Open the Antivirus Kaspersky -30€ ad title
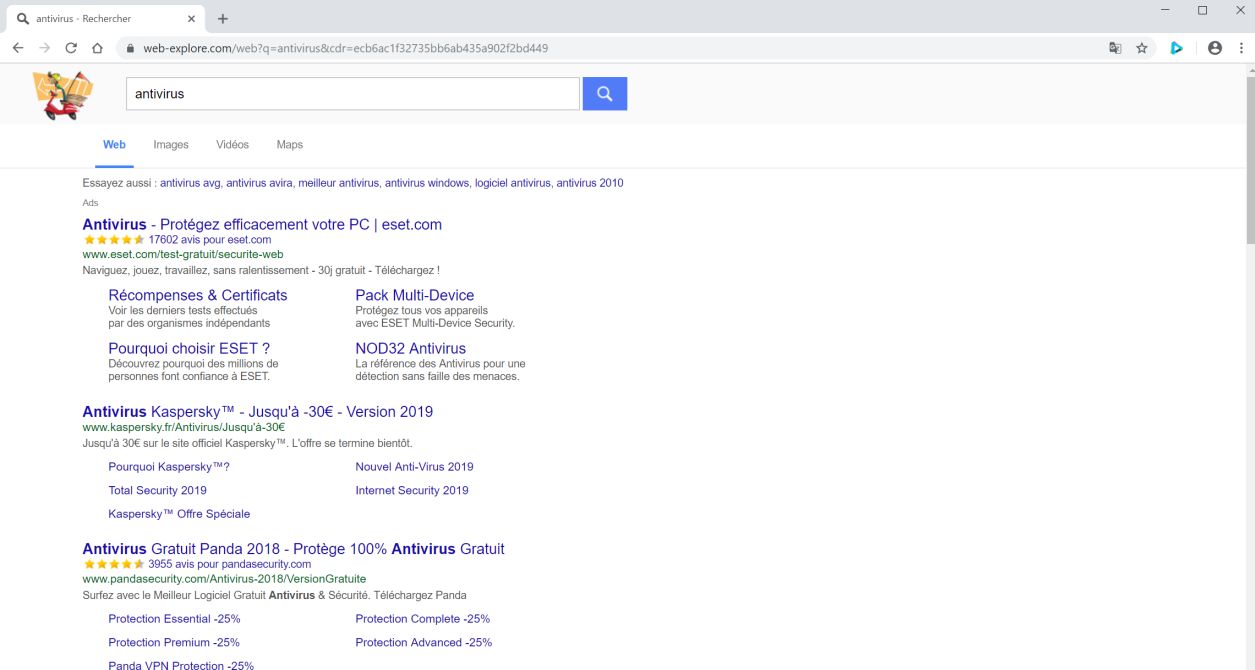 pyautogui.click(x=258, y=411)
